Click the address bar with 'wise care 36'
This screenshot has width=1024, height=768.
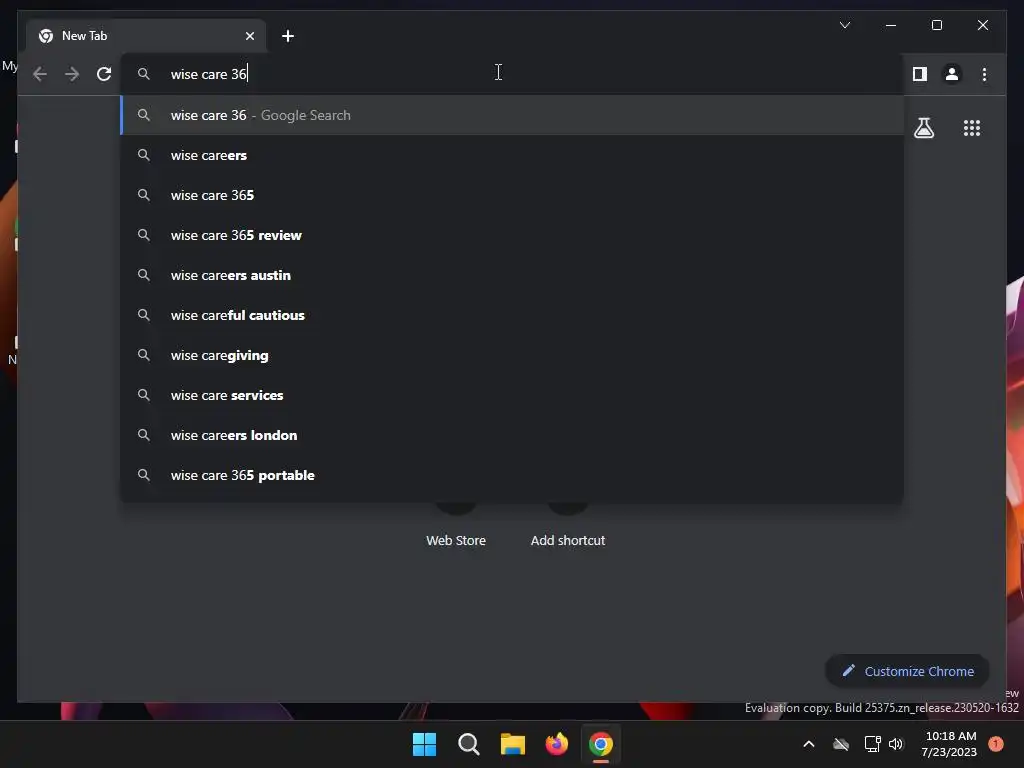click(513, 74)
